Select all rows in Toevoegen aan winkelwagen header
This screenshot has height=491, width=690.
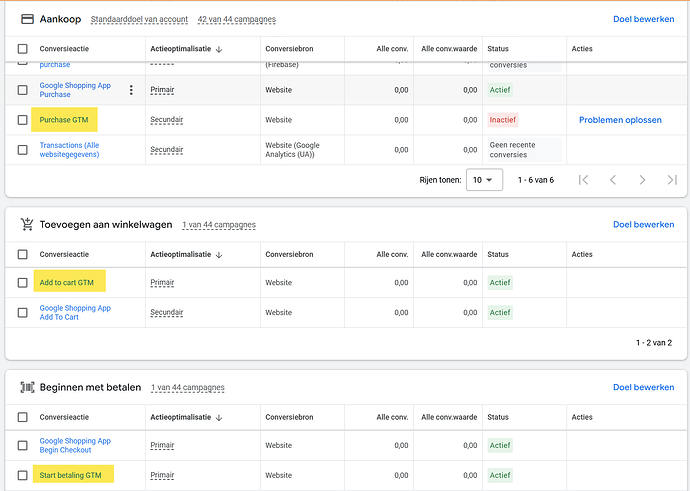pos(22,254)
